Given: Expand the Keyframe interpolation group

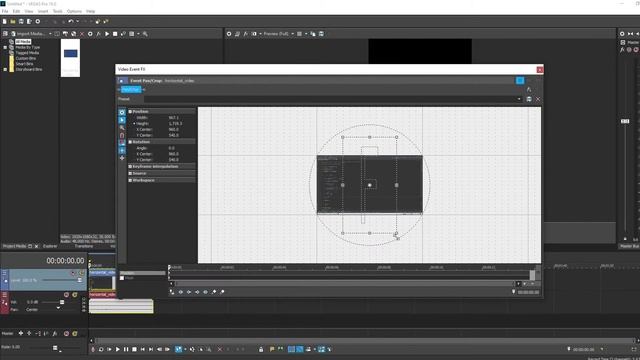Looking at the screenshot, I should [x=130, y=167].
